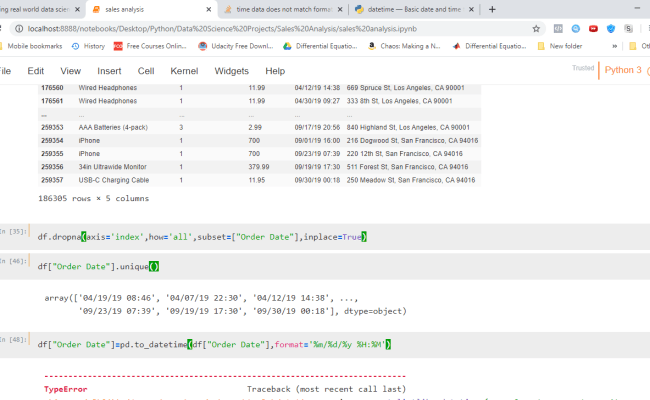The width and height of the screenshot is (650, 400).
Task: Open the Differential Equations bookmark with red icon
Action: (x=489, y=46)
